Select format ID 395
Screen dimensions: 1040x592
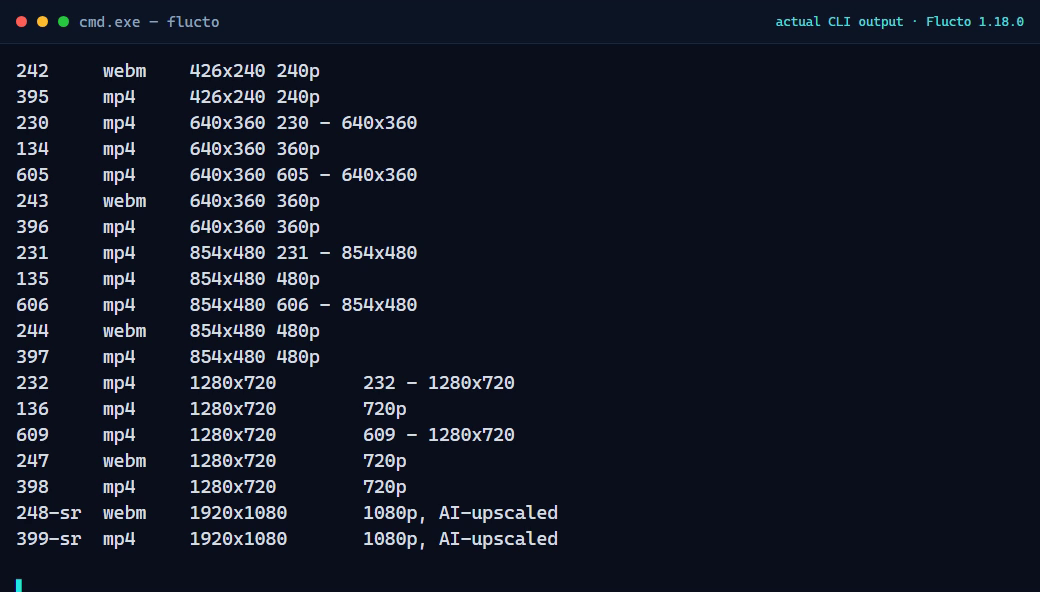coord(32,97)
